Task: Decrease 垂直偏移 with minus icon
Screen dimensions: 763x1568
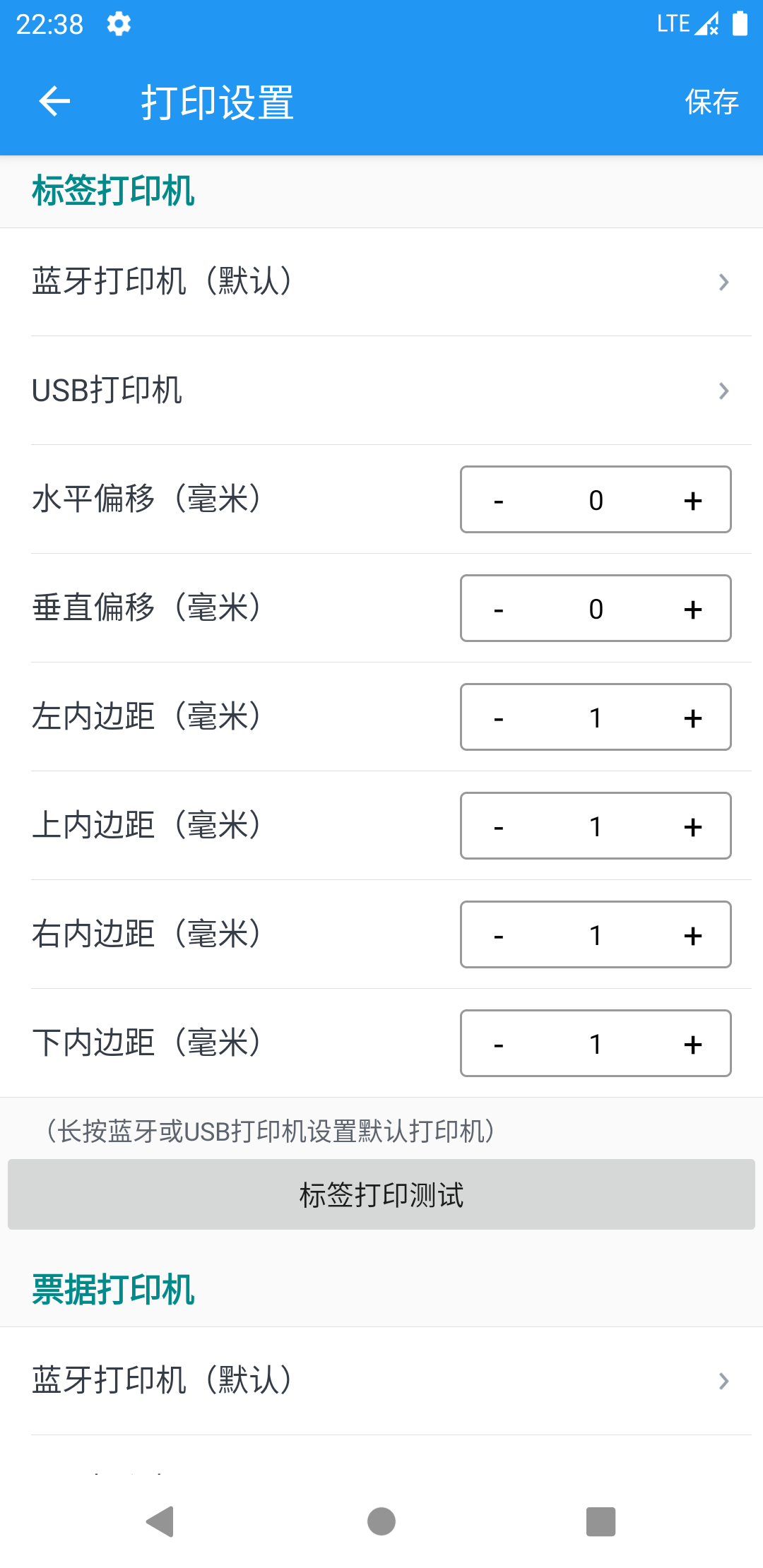Action: 499,609
